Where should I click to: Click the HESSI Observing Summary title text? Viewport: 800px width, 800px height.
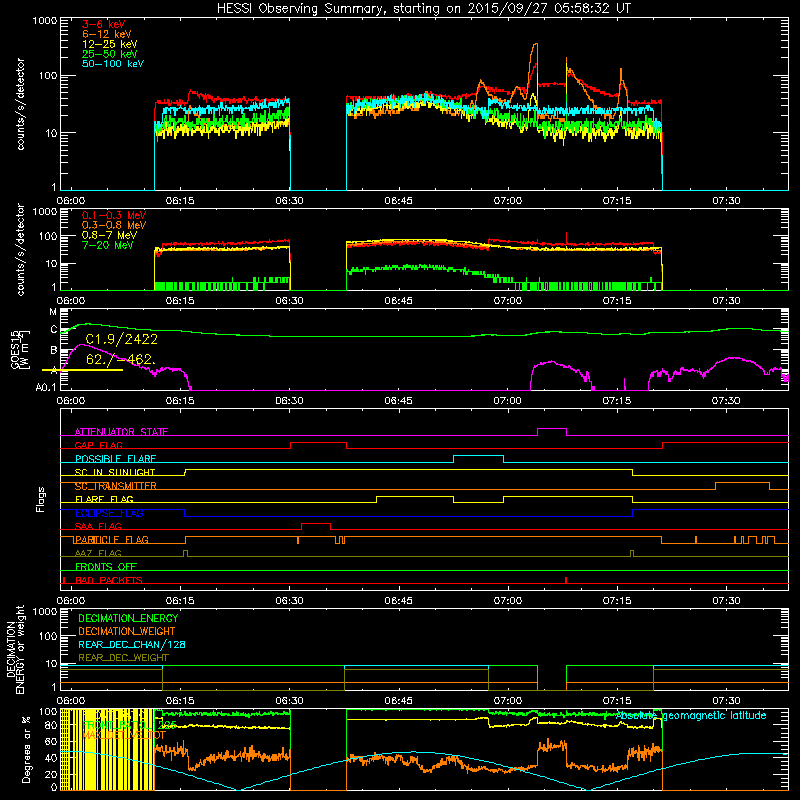click(x=423, y=9)
